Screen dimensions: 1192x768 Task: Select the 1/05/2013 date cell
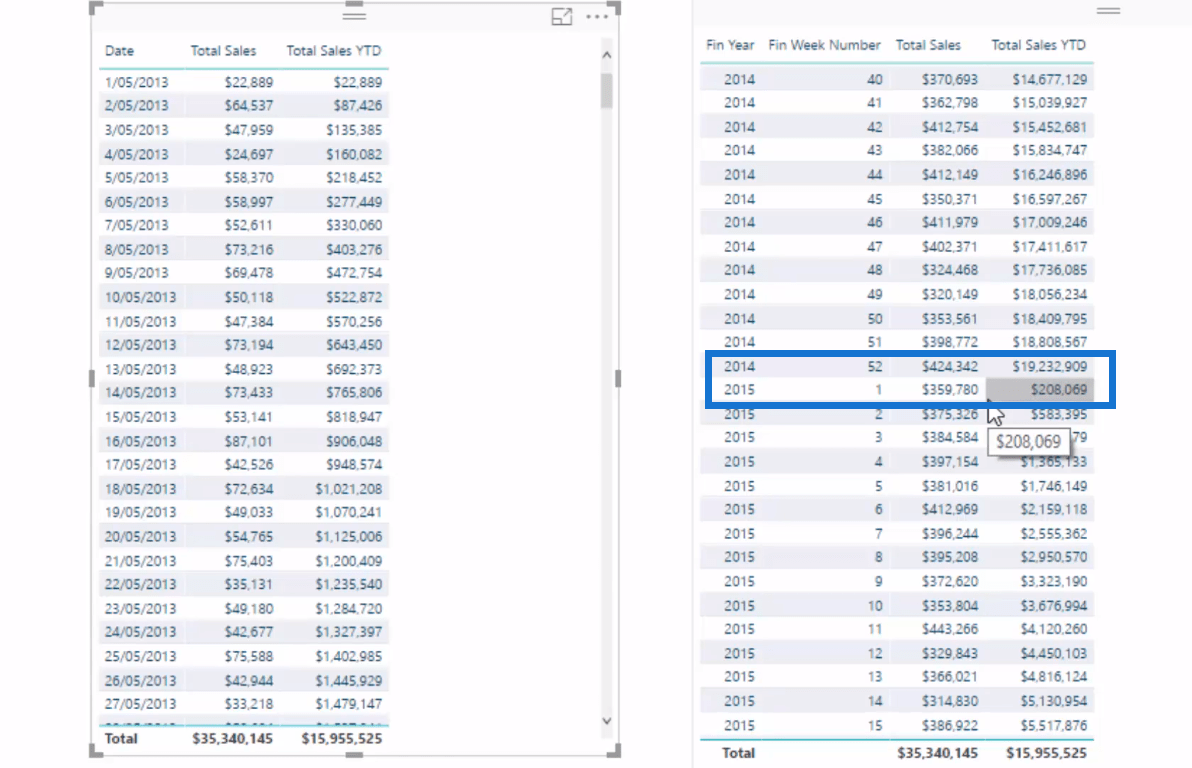(x=137, y=82)
